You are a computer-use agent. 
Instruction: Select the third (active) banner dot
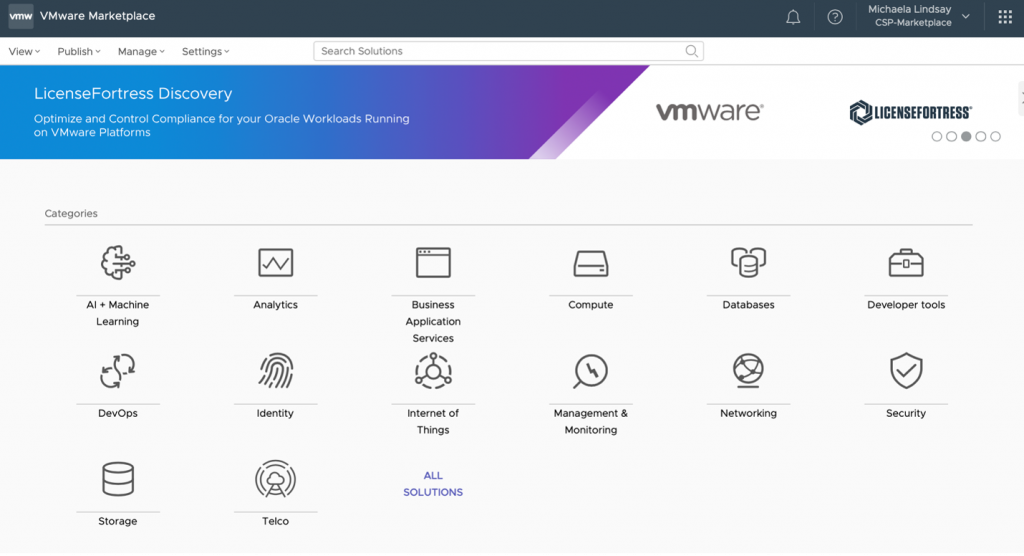966,137
